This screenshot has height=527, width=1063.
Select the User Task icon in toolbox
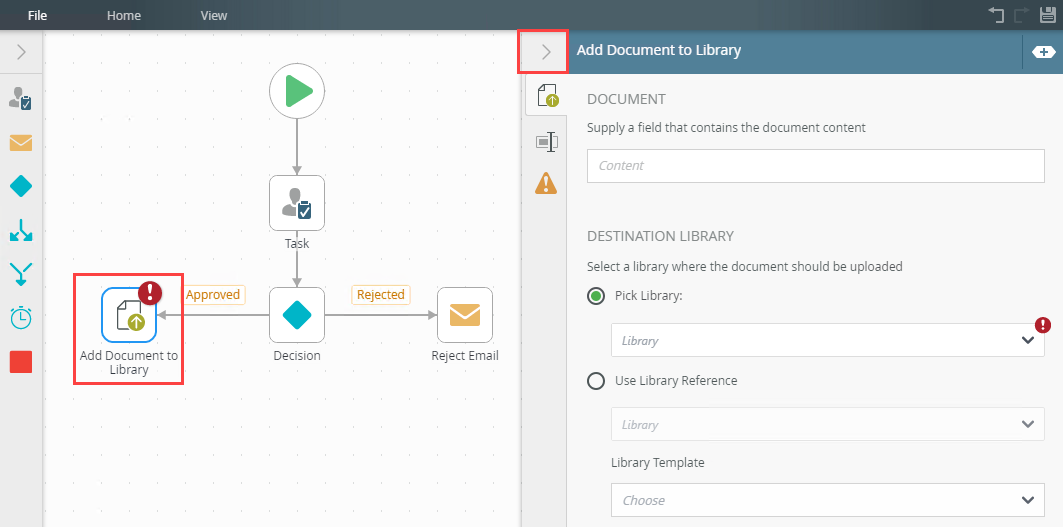pyautogui.click(x=21, y=98)
